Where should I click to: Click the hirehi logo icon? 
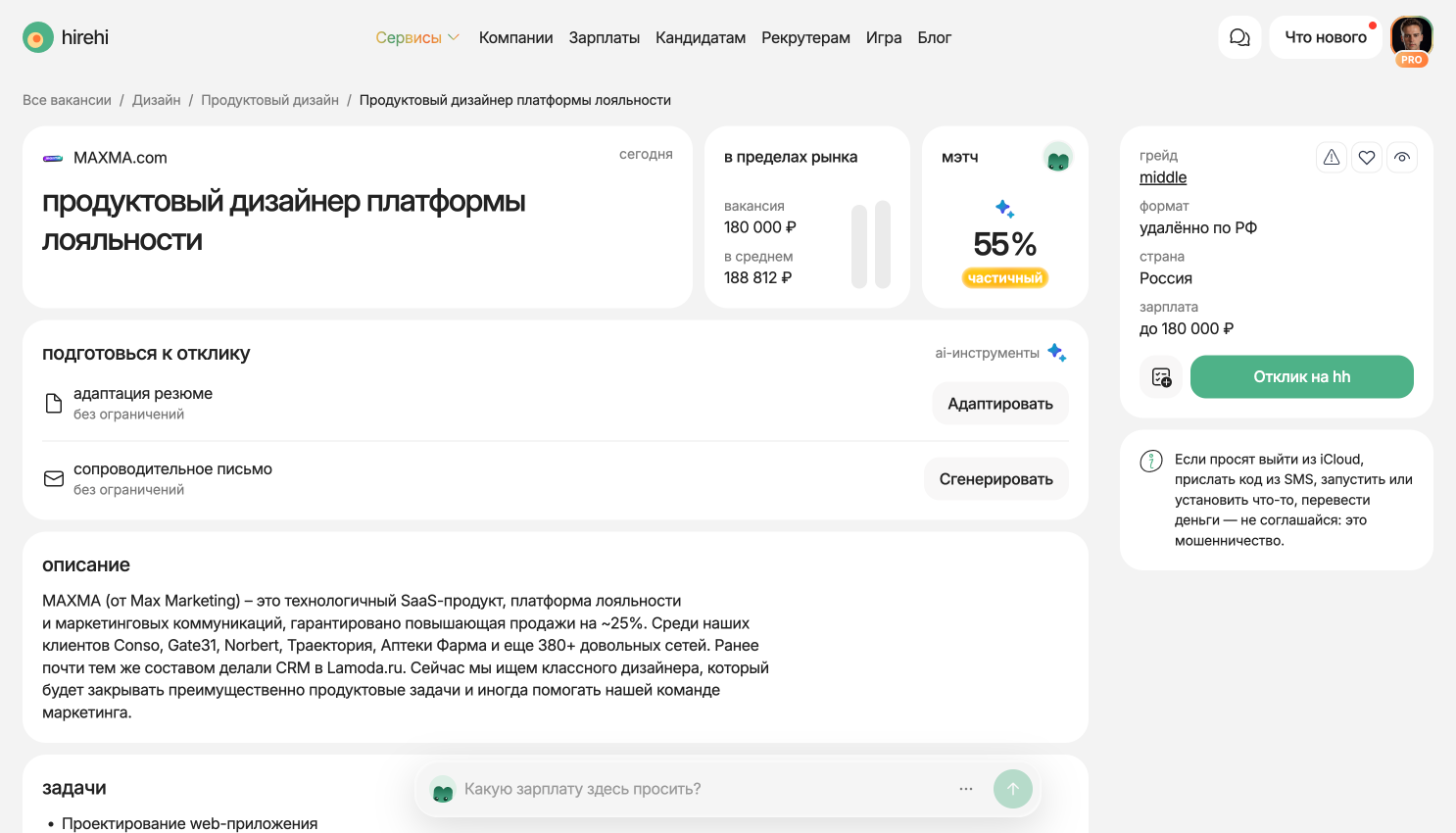click(x=38, y=38)
